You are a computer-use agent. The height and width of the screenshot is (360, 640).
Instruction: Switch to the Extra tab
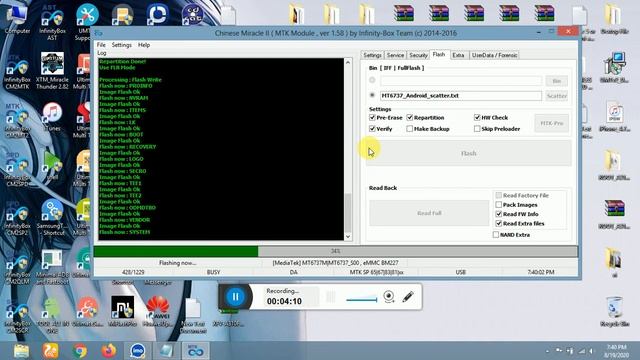458,55
